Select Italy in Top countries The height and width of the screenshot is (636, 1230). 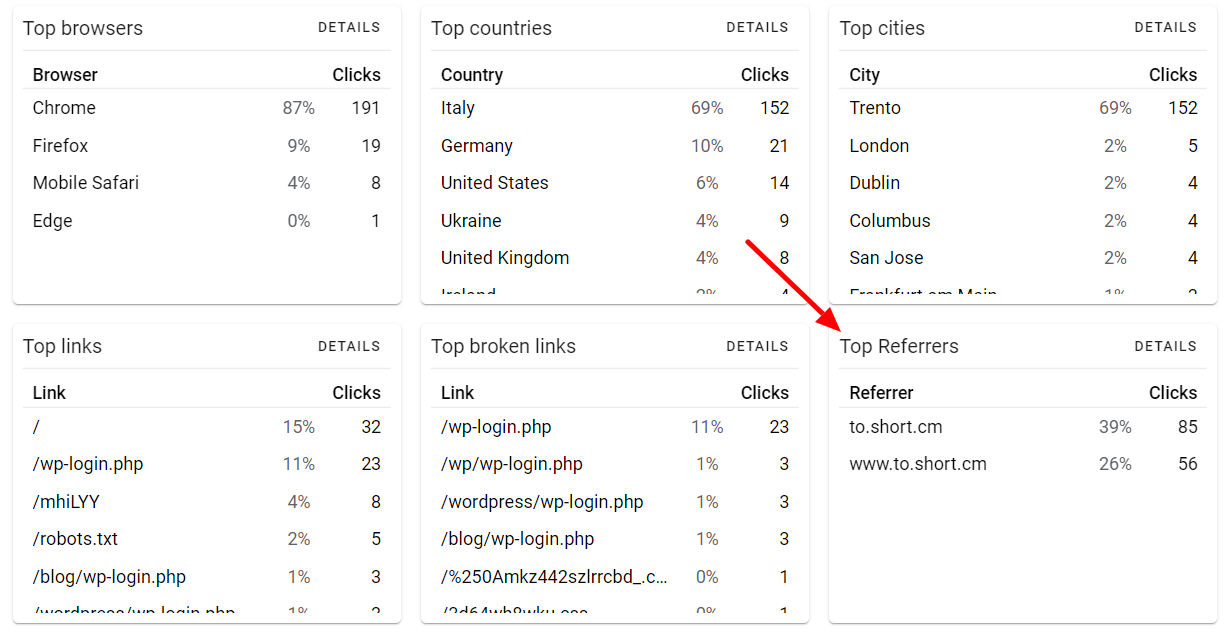[458, 107]
